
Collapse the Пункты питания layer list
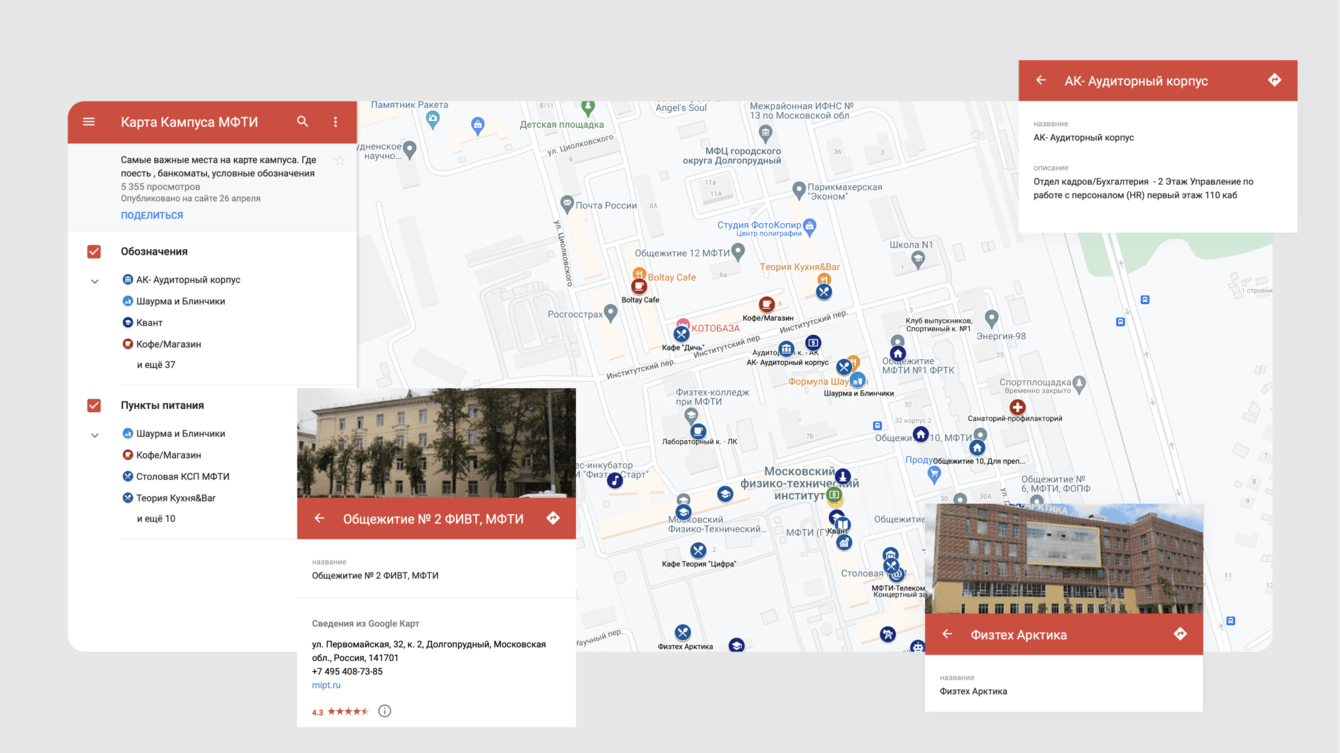(x=95, y=435)
